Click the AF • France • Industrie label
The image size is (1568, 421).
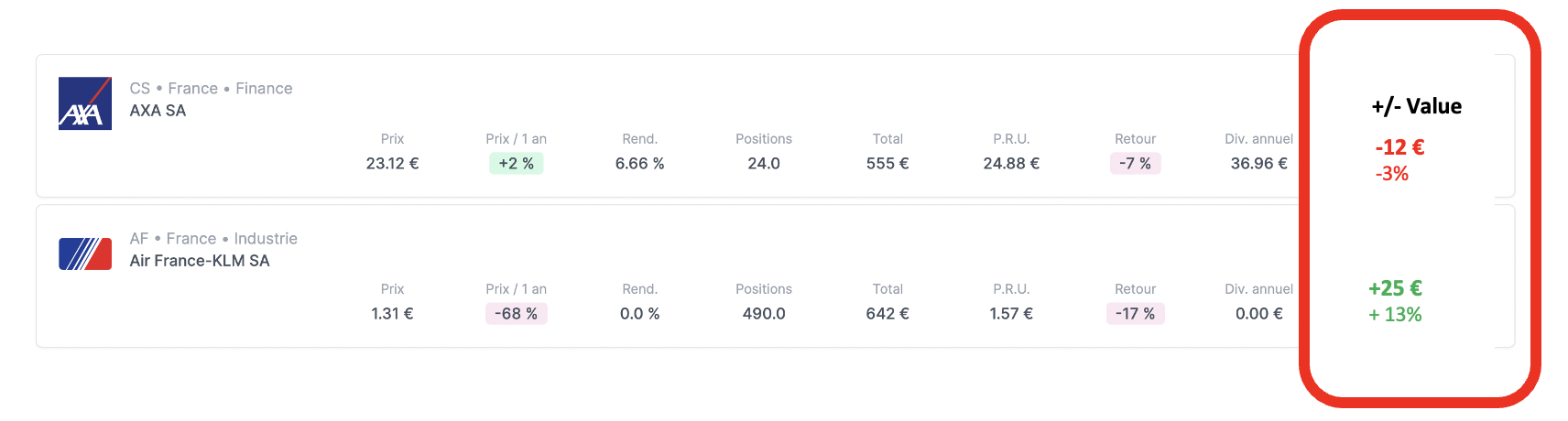(213, 239)
